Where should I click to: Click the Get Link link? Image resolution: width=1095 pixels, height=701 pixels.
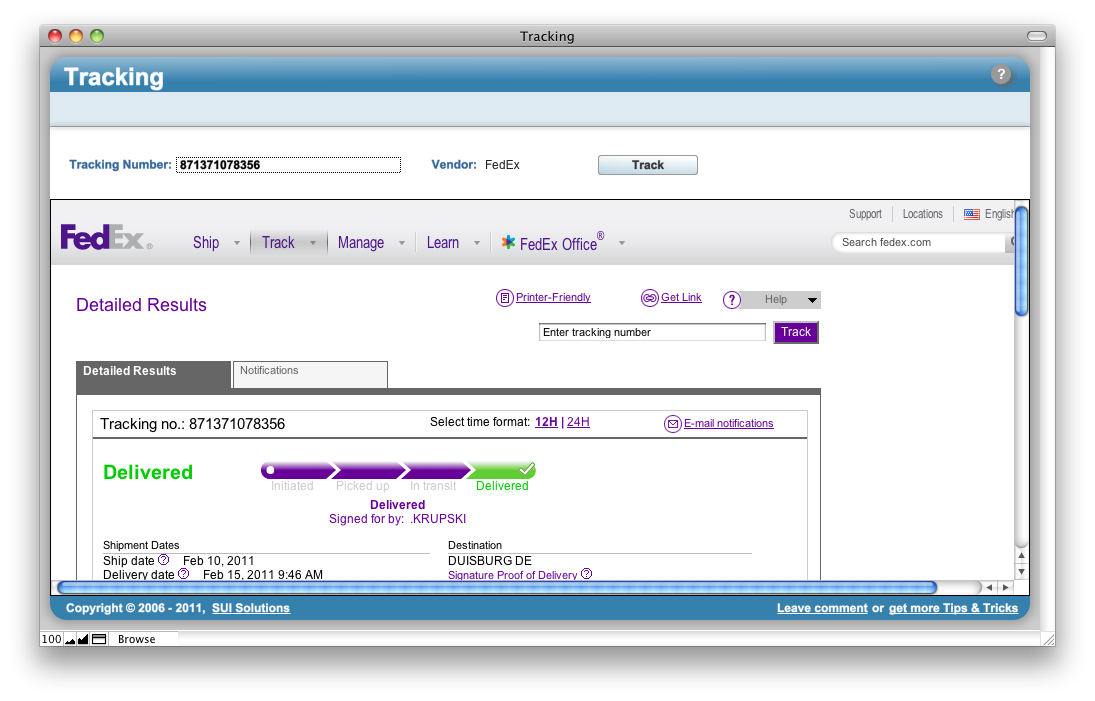click(x=682, y=297)
